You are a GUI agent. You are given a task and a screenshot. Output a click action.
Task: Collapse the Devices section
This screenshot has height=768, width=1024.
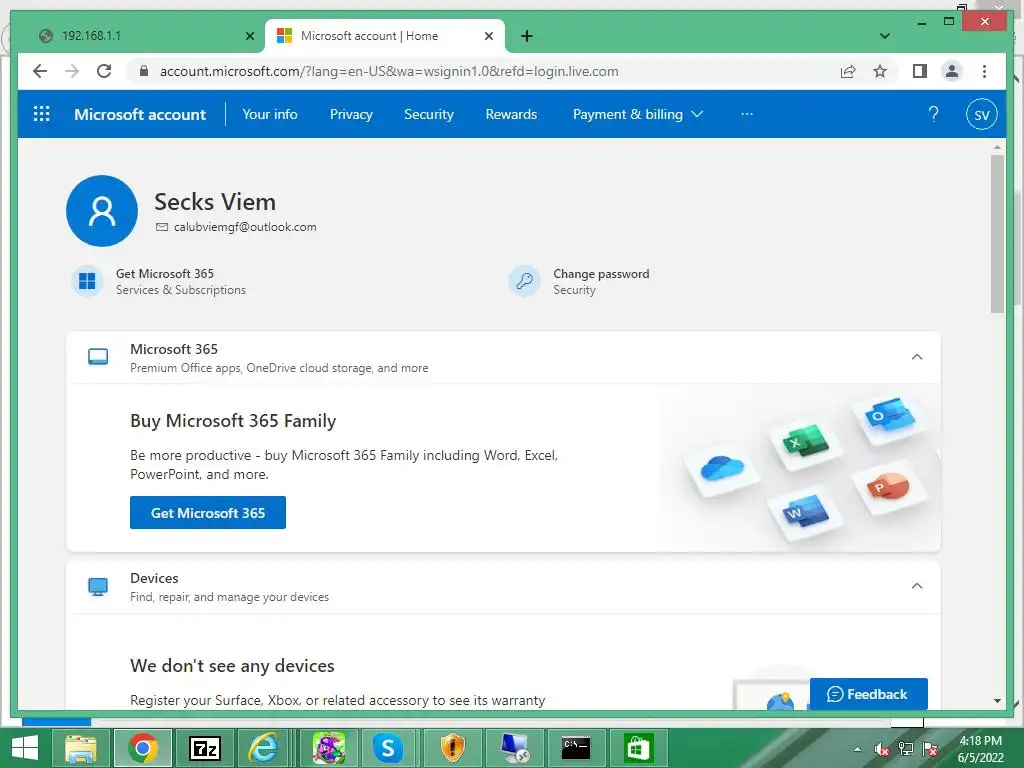(916, 586)
